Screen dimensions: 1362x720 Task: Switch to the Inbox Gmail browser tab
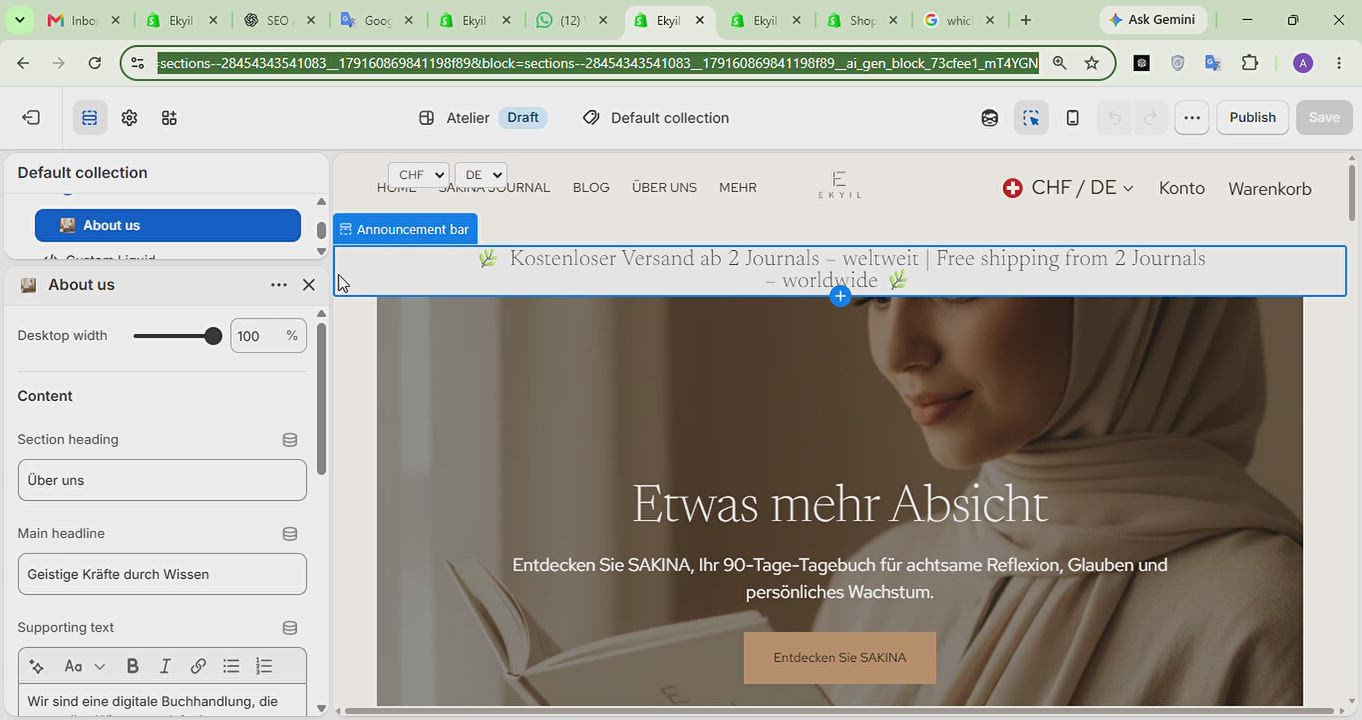tap(84, 20)
